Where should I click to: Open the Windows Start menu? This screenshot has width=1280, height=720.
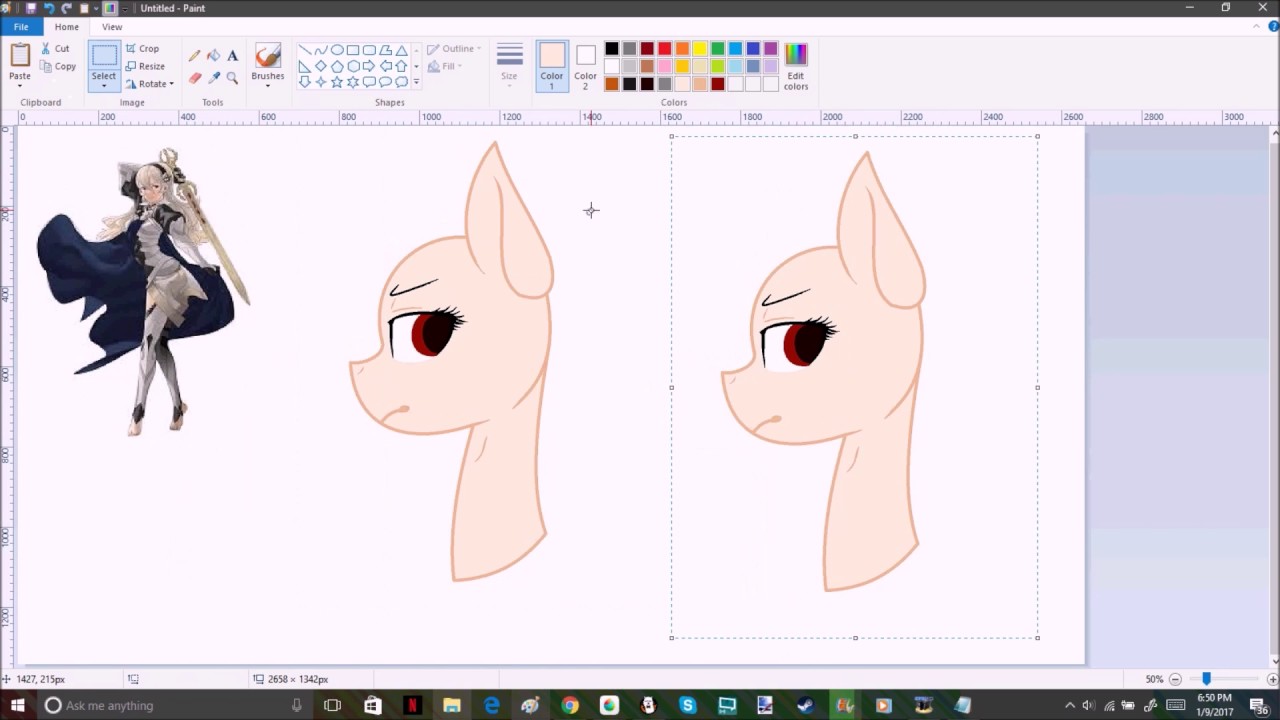pos(17,705)
